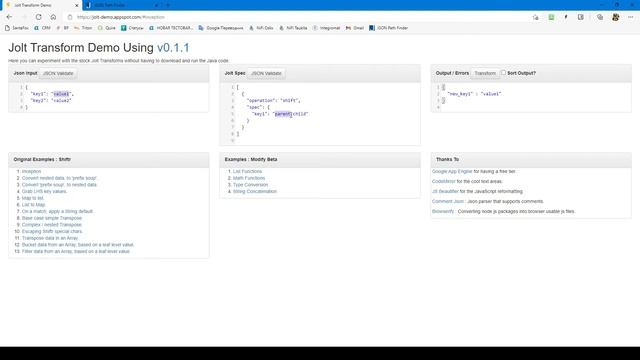This screenshot has height=360, width=640.
Task: Switch to the Jolt Transform Demo tab
Action: (x=41, y=5)
